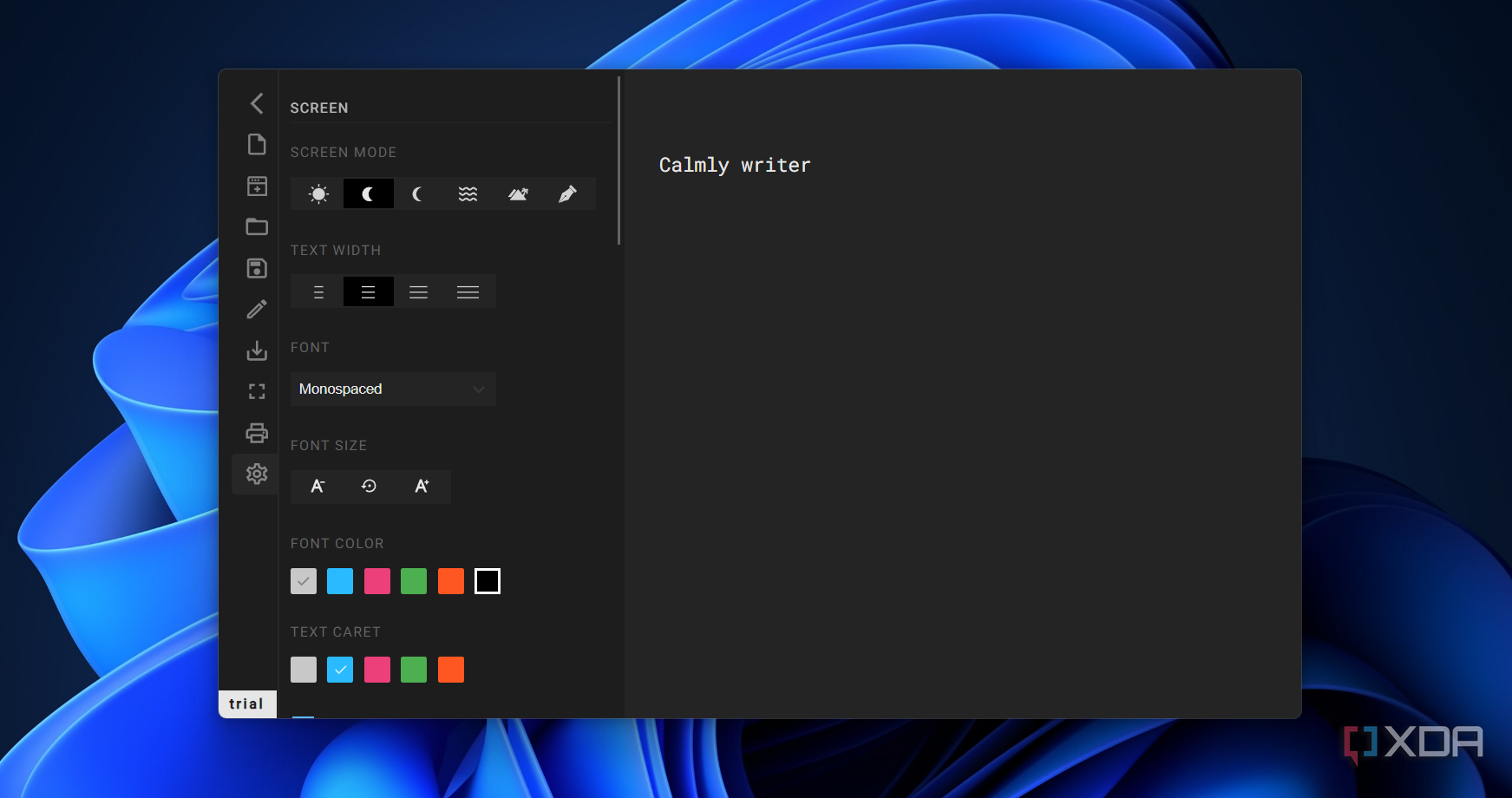
Task: Click the settings panel scrollbar
Action: point(619,160)
